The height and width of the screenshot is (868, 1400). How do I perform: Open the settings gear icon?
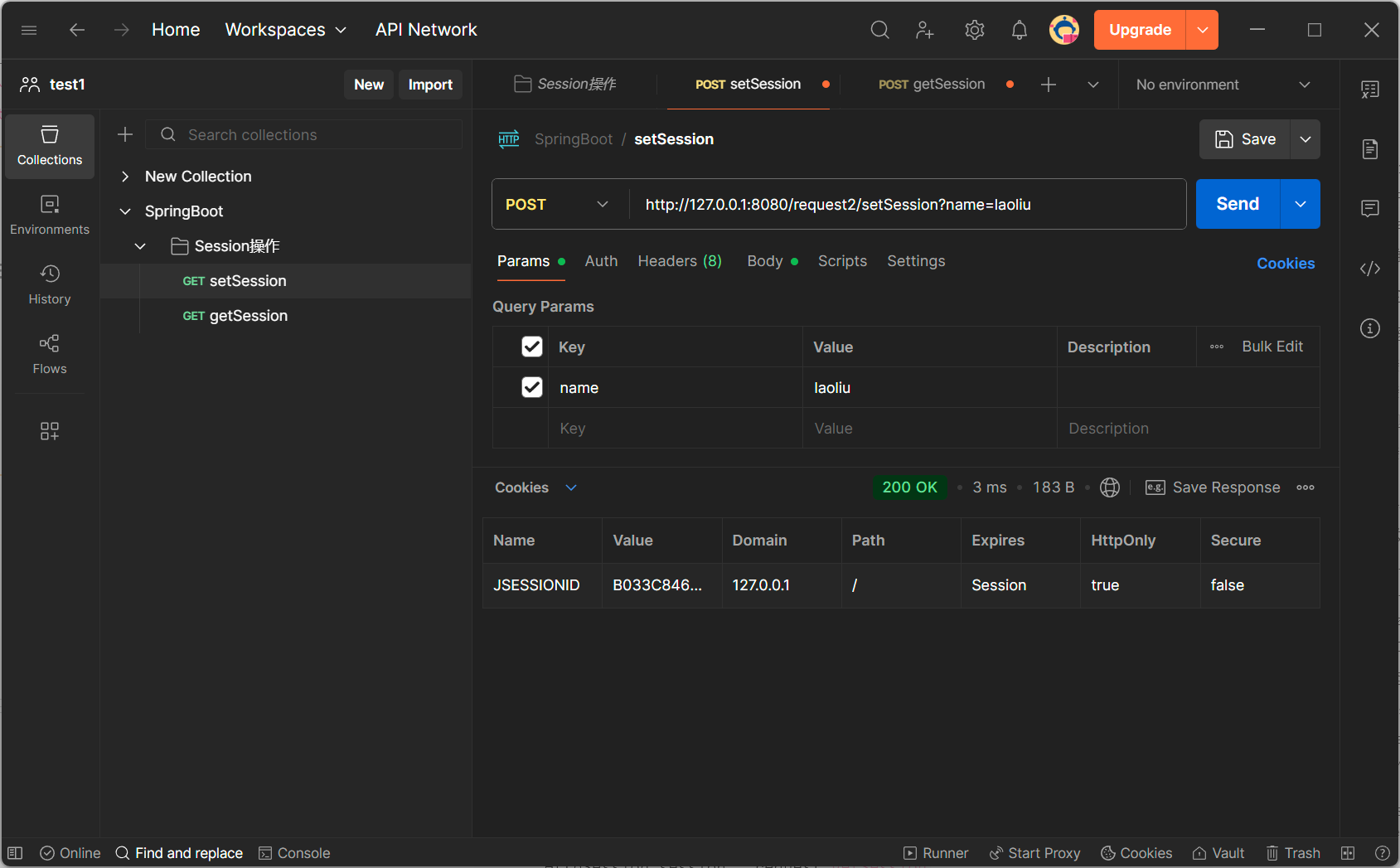coord(975,30)
